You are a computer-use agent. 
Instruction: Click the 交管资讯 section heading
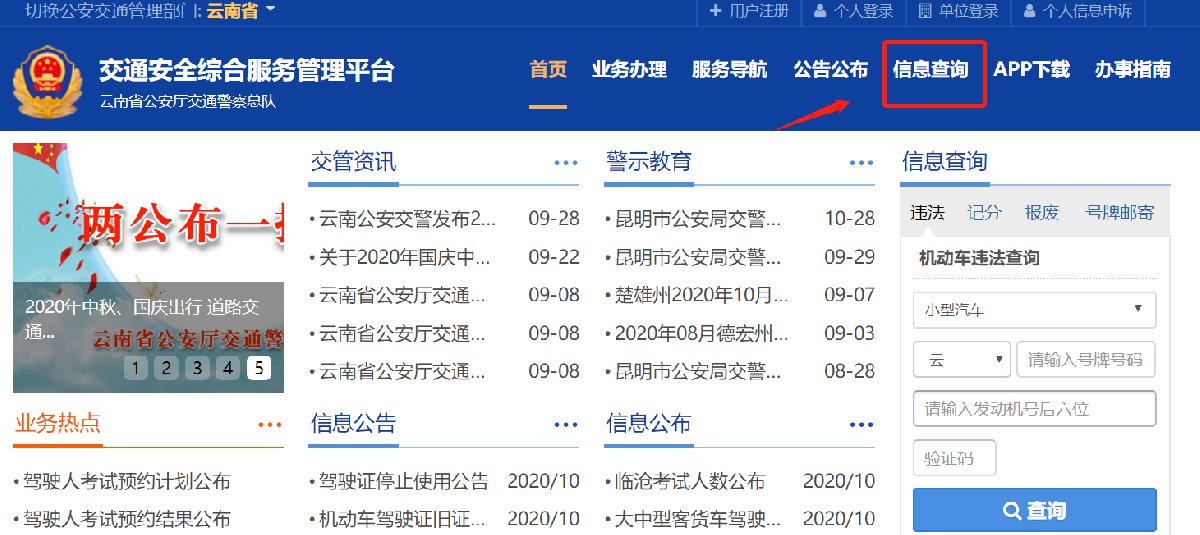353,162
